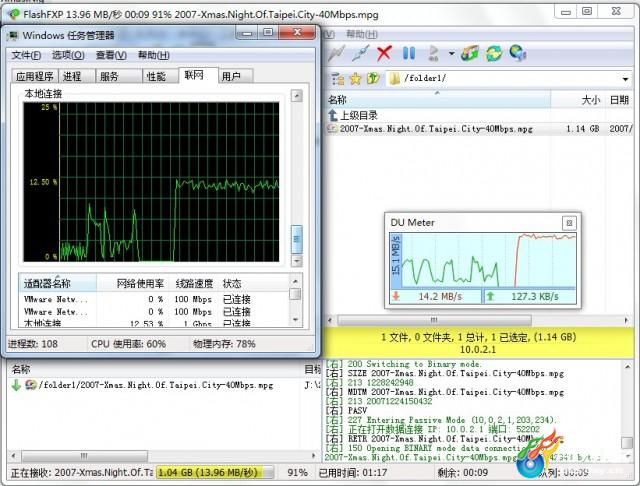Screen dimensions: 640x486
Task: Click the DU Meter traffic graph
Action: coord(488,260)
